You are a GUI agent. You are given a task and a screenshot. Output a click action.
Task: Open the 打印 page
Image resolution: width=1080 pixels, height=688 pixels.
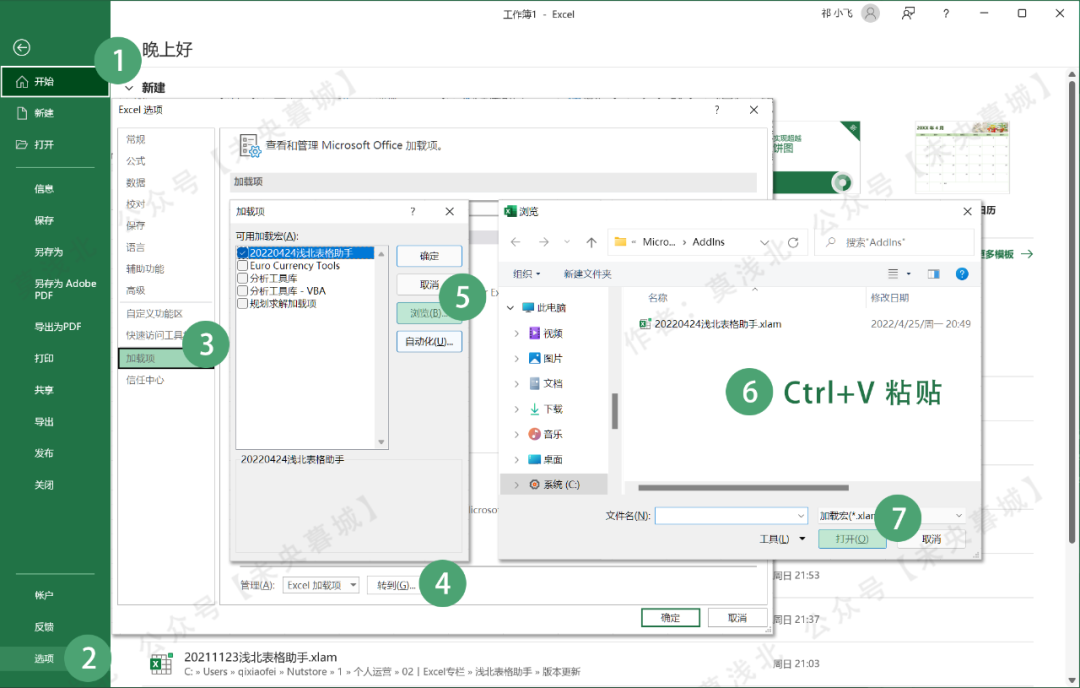pyautogui.click(x=44, y=358)
